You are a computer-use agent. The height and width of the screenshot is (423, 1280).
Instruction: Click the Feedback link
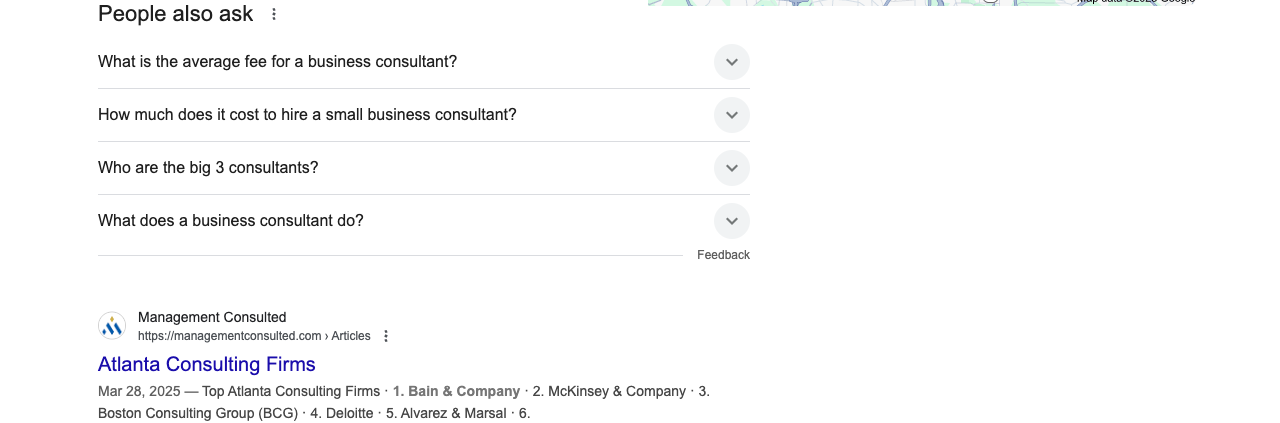tap(723, 255)
